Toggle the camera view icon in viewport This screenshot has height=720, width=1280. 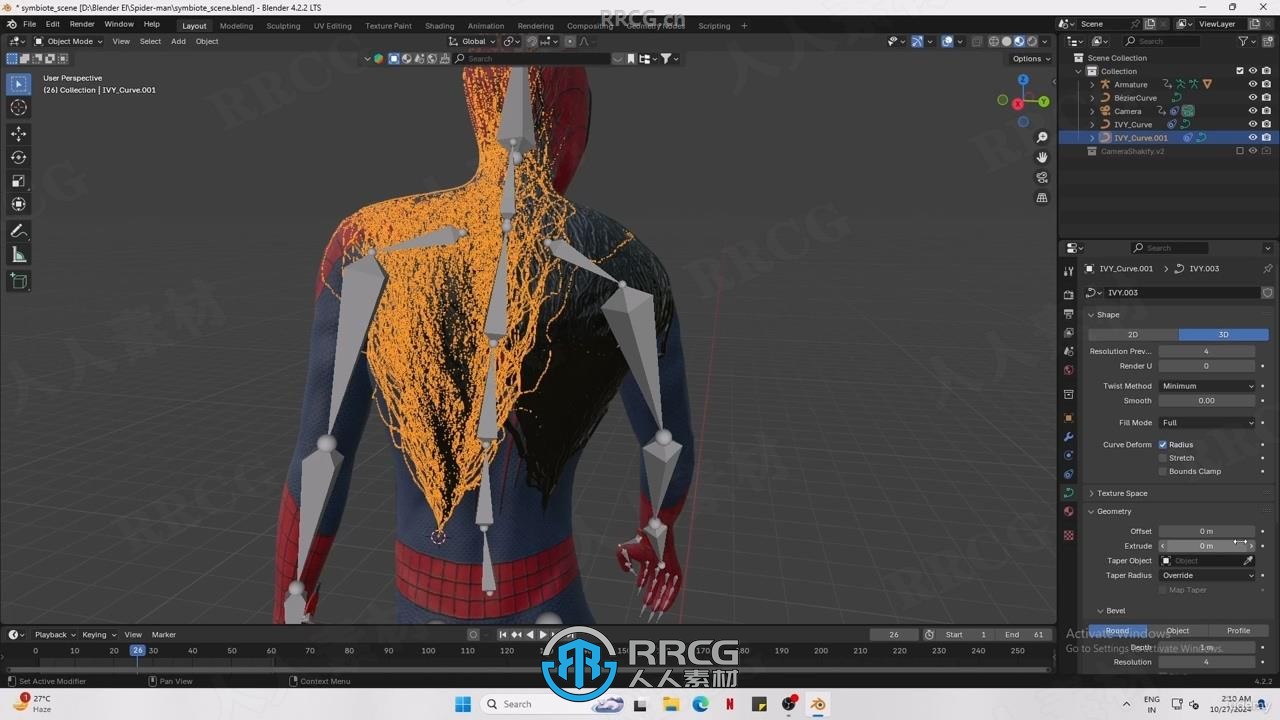coord(1042,178)
